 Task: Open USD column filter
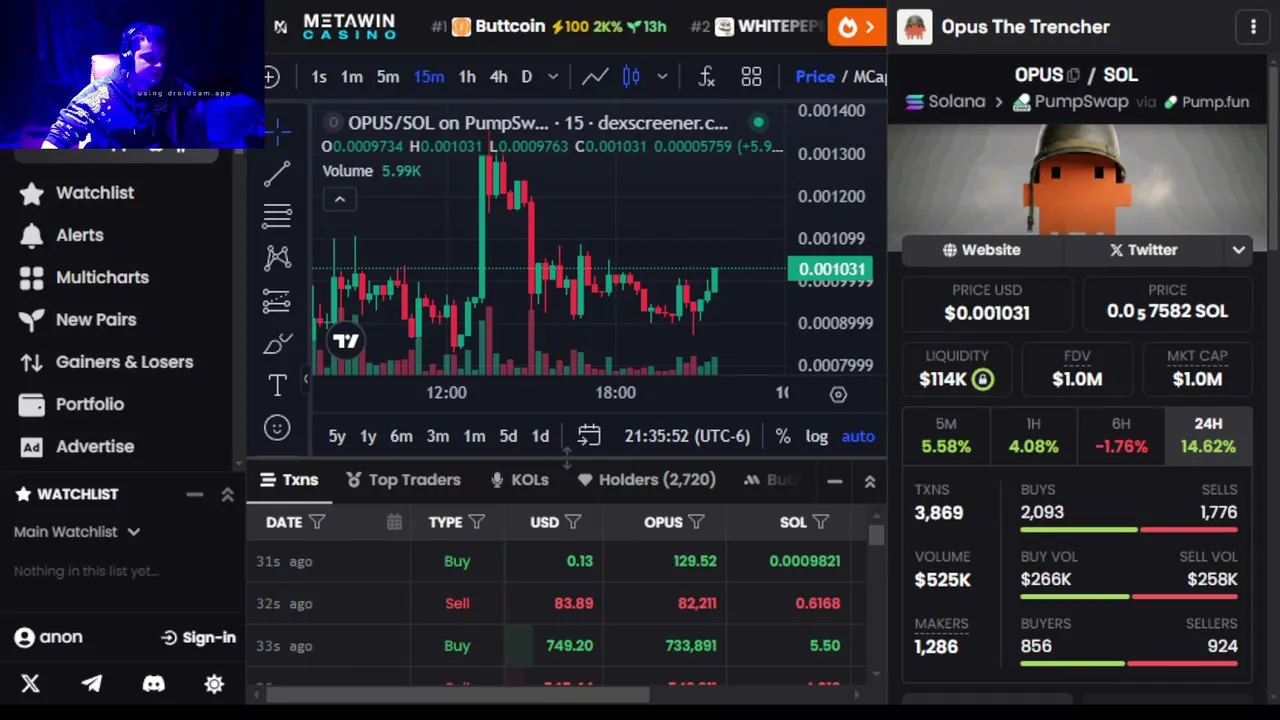point(573,522)
